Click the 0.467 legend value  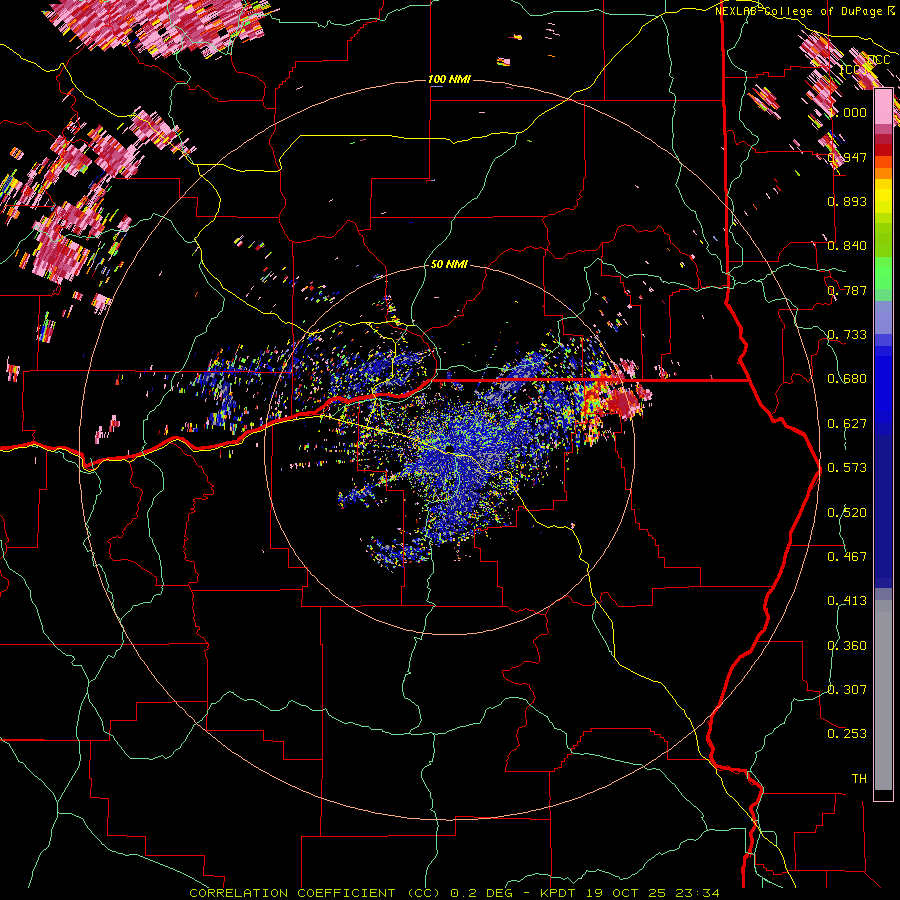847,557
